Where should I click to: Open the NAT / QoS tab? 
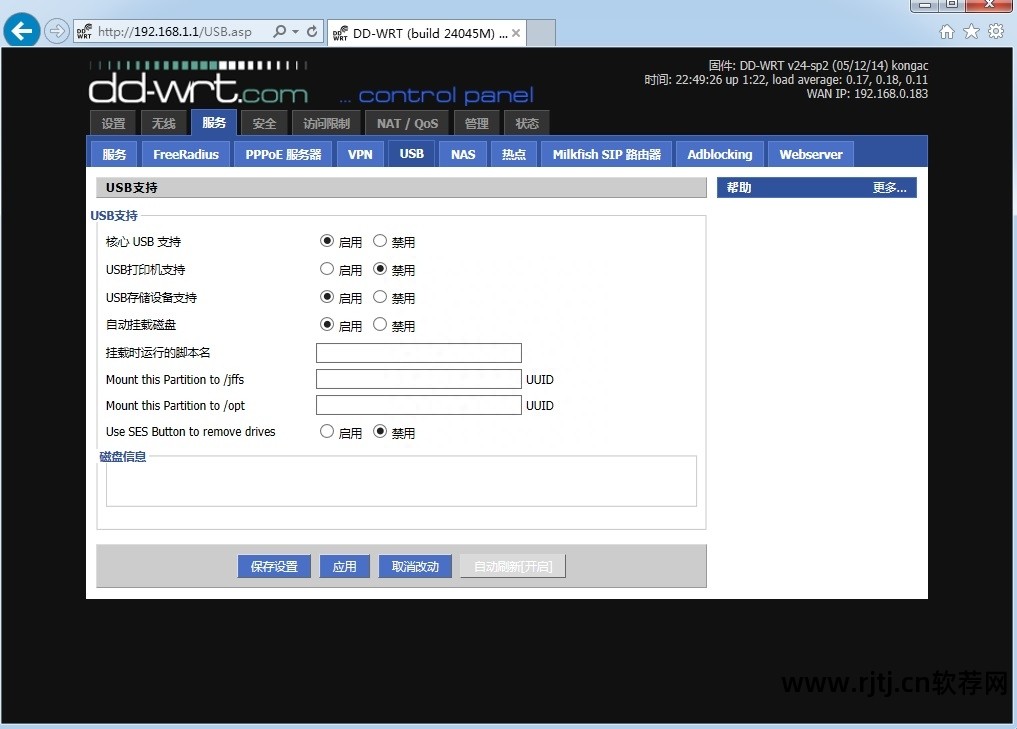click(x=407, y=123)
